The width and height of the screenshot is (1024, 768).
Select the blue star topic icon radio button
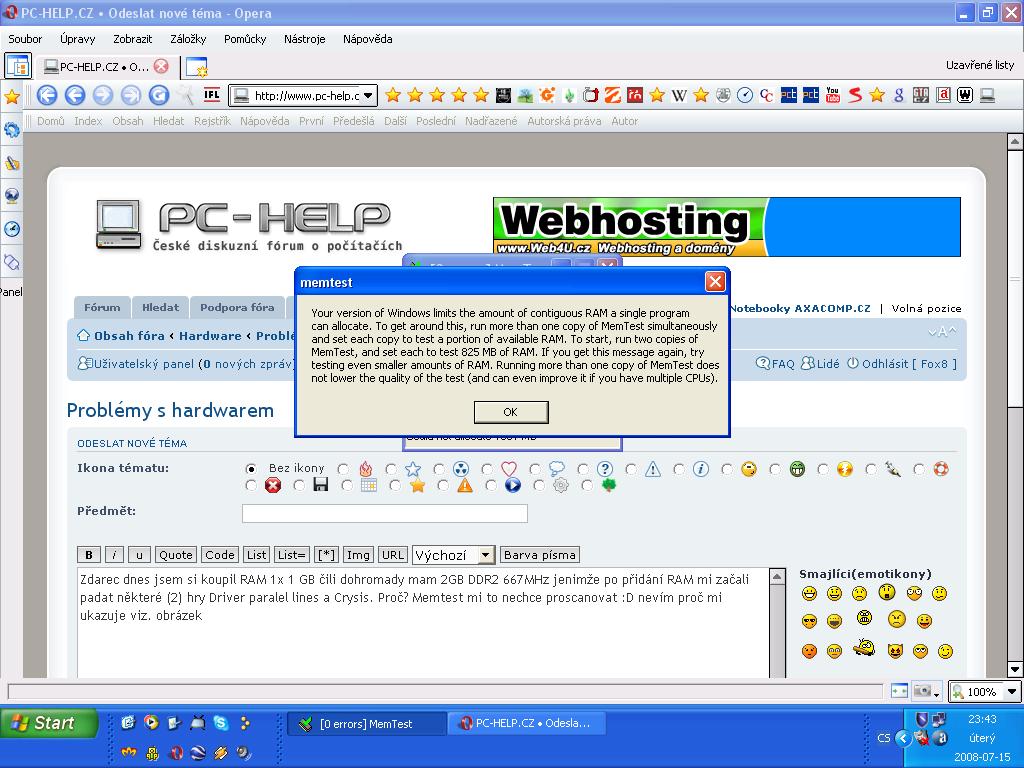[391, 469]
